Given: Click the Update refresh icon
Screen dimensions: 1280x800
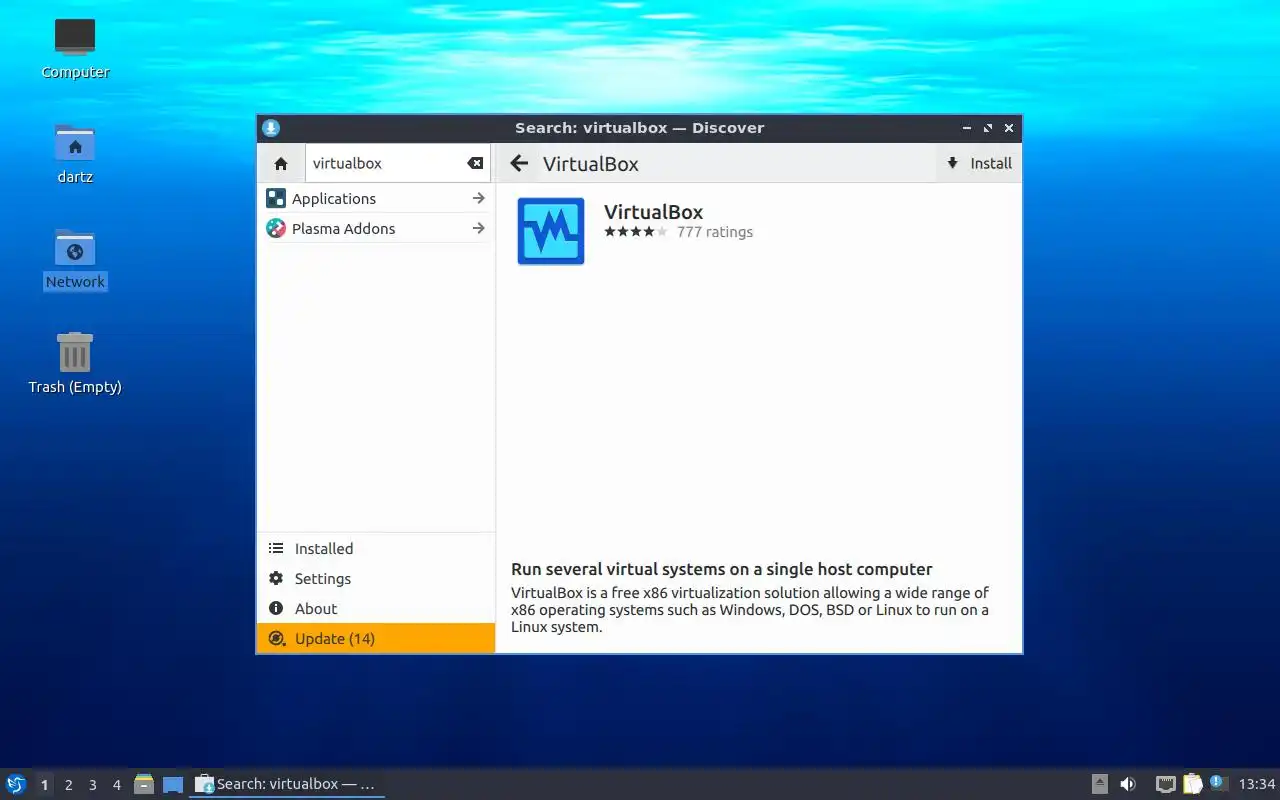Looking at the screenshot, I should 276,638.
